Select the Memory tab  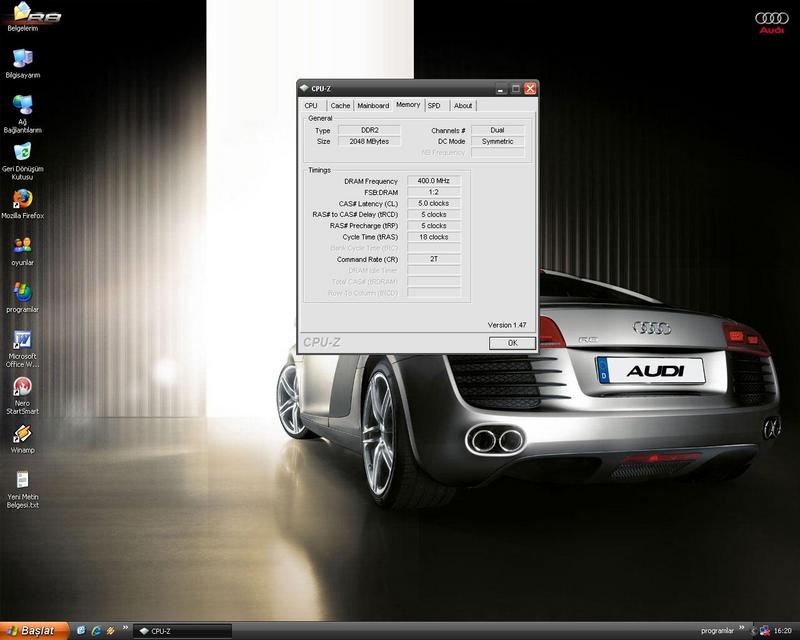[x=408, y=105]
